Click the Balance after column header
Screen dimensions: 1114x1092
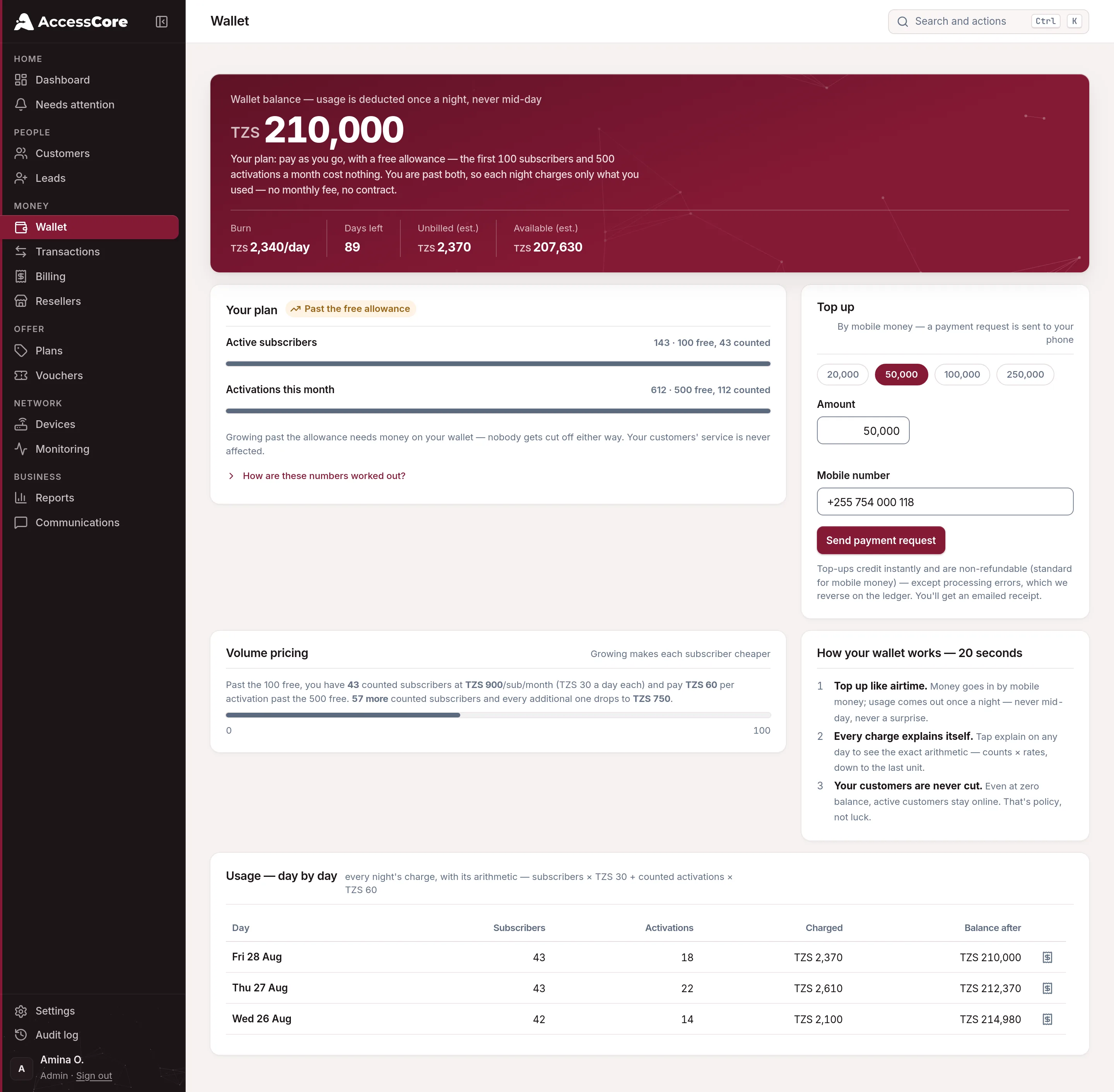point(993,928)
